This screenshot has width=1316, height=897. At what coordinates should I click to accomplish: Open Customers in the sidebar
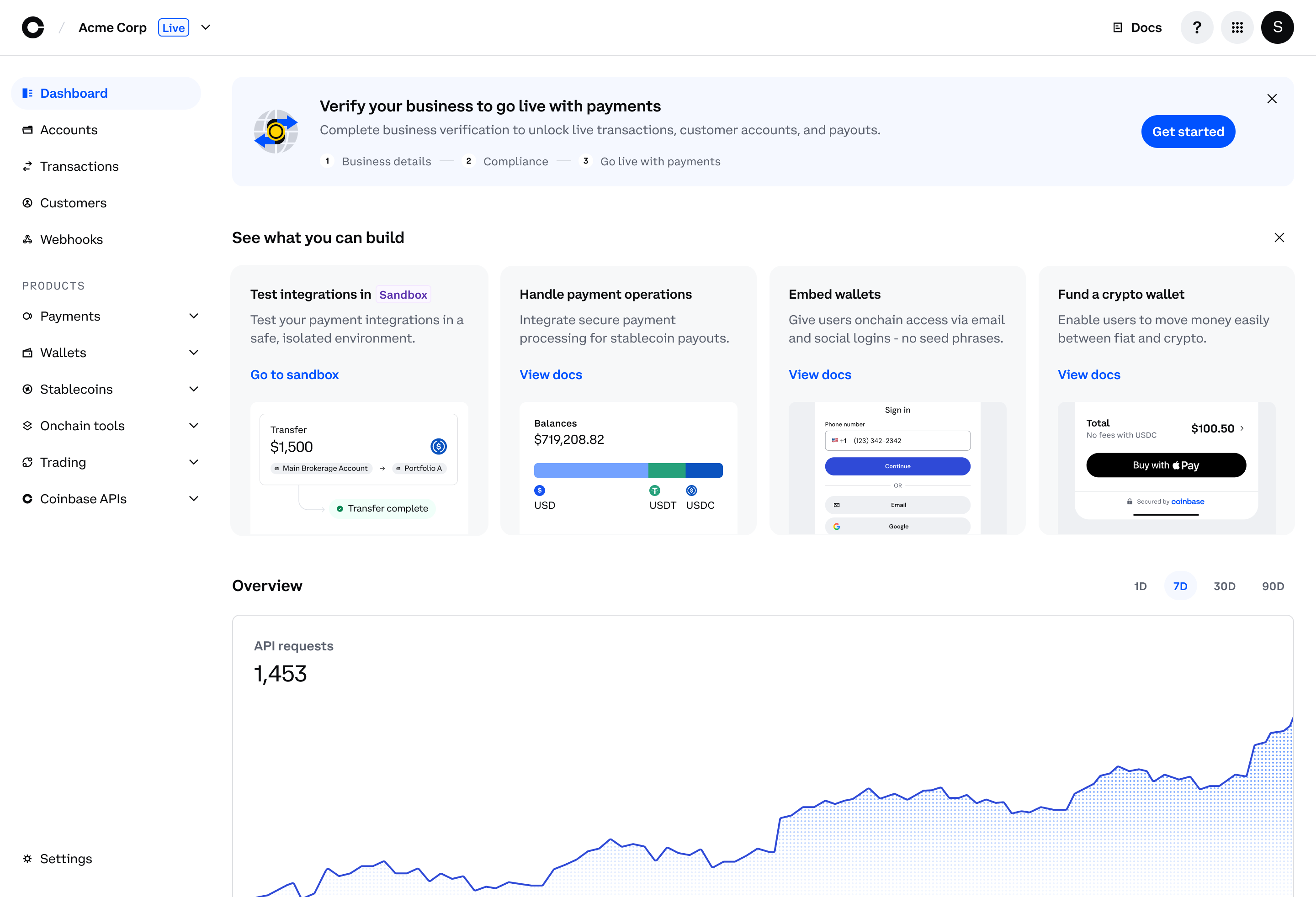pos(106,203)
